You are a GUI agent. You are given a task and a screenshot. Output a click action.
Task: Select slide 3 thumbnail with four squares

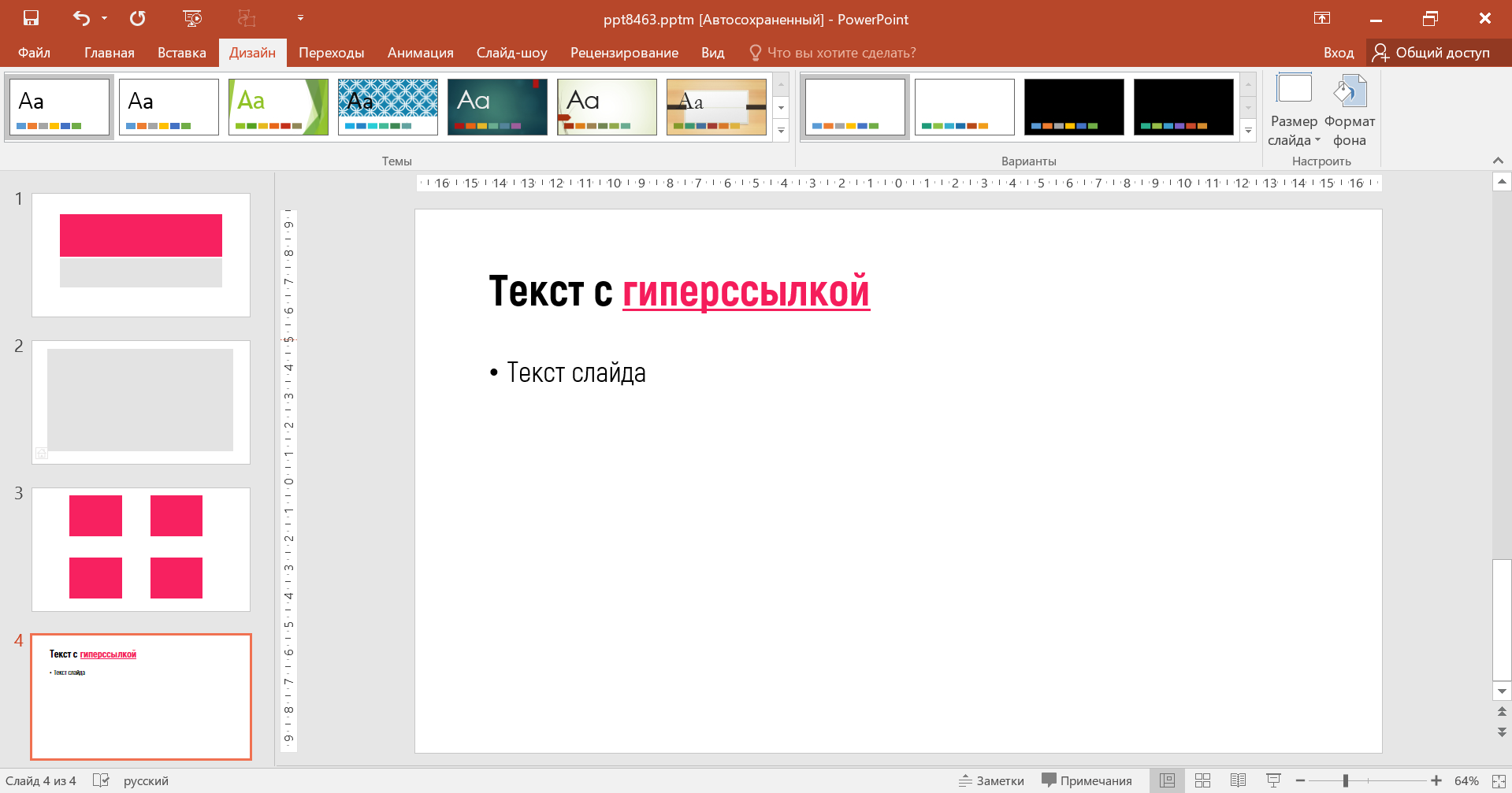(x=141, y=549)
